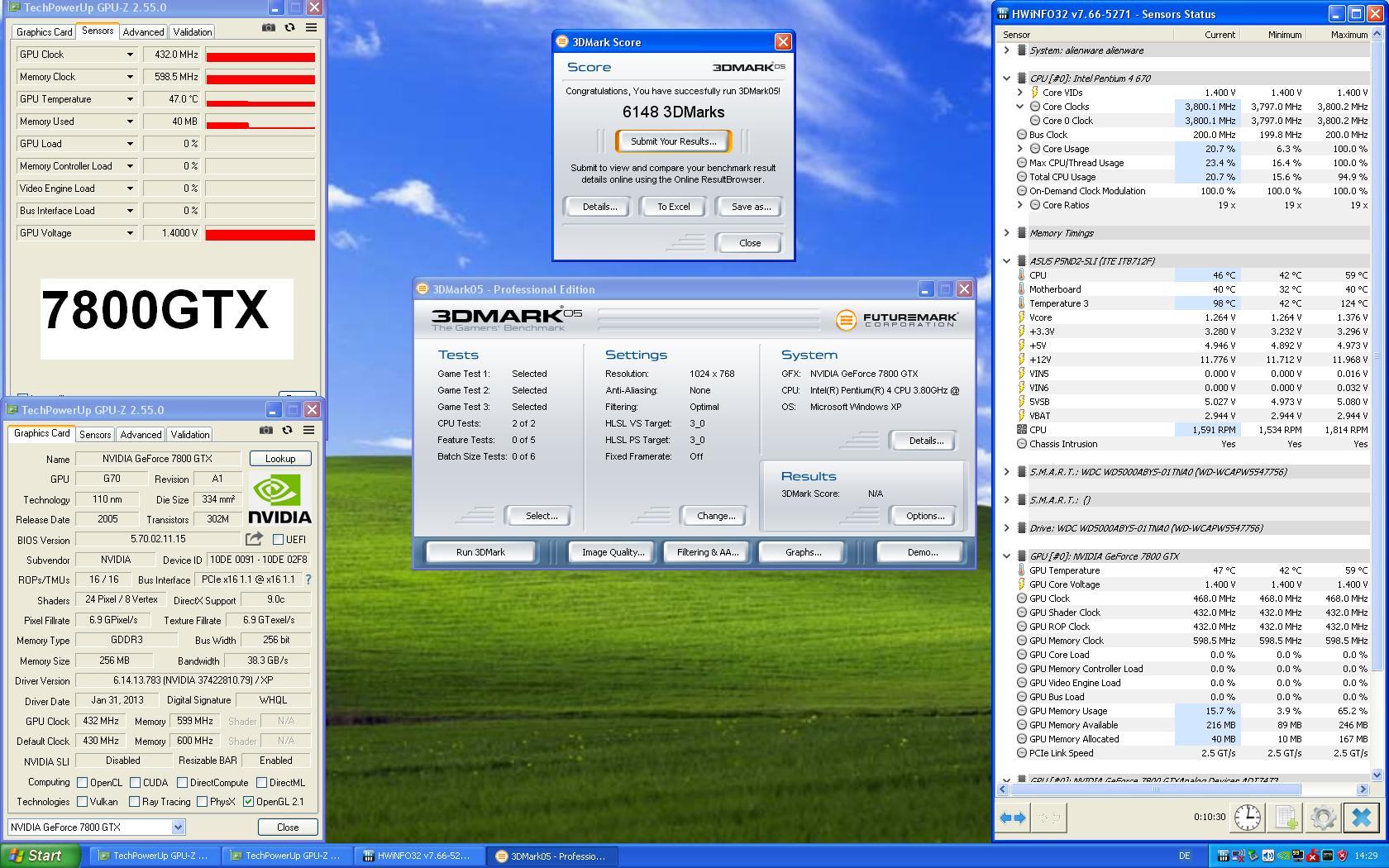Open the GPU Temperature sensor dropdown
Image resolution: width=1389 pixels, height=868 pixels.
130,99
